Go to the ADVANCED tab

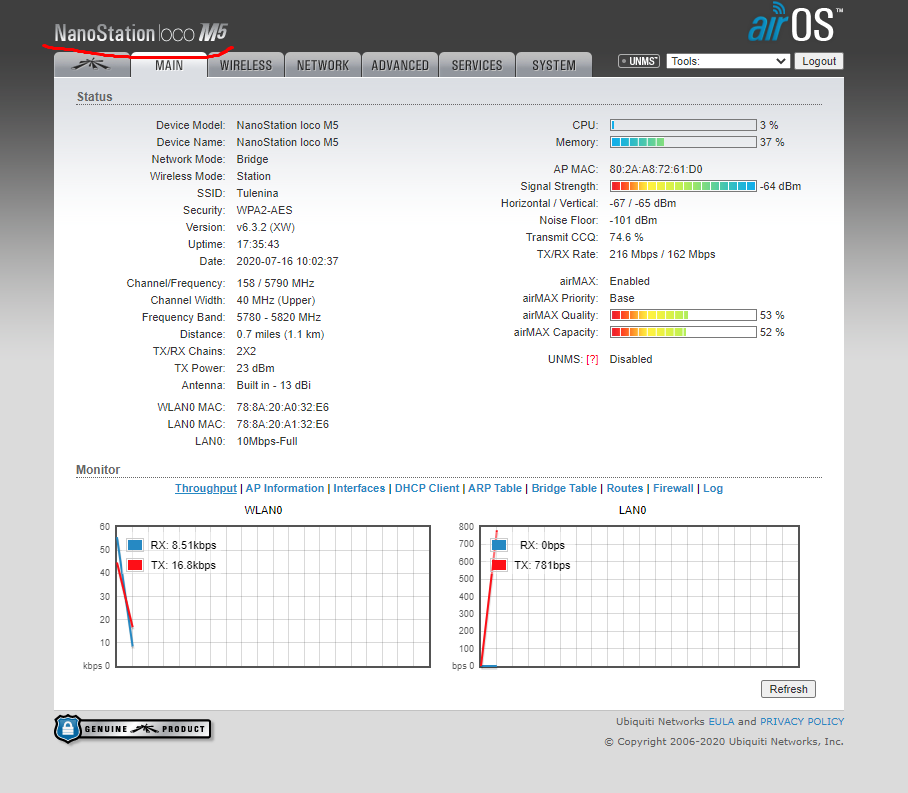[x=400, y=65]
